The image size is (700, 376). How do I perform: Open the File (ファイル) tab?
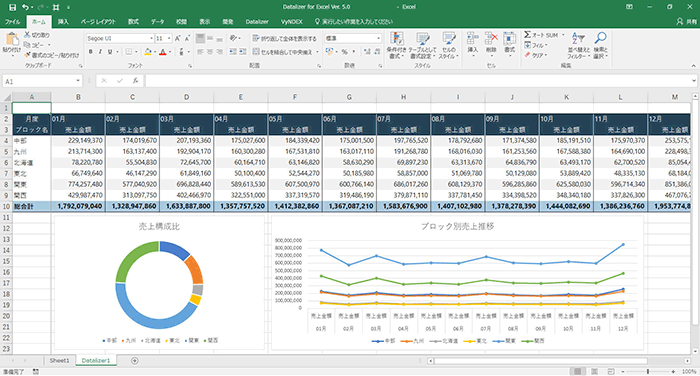click(12, 21)
